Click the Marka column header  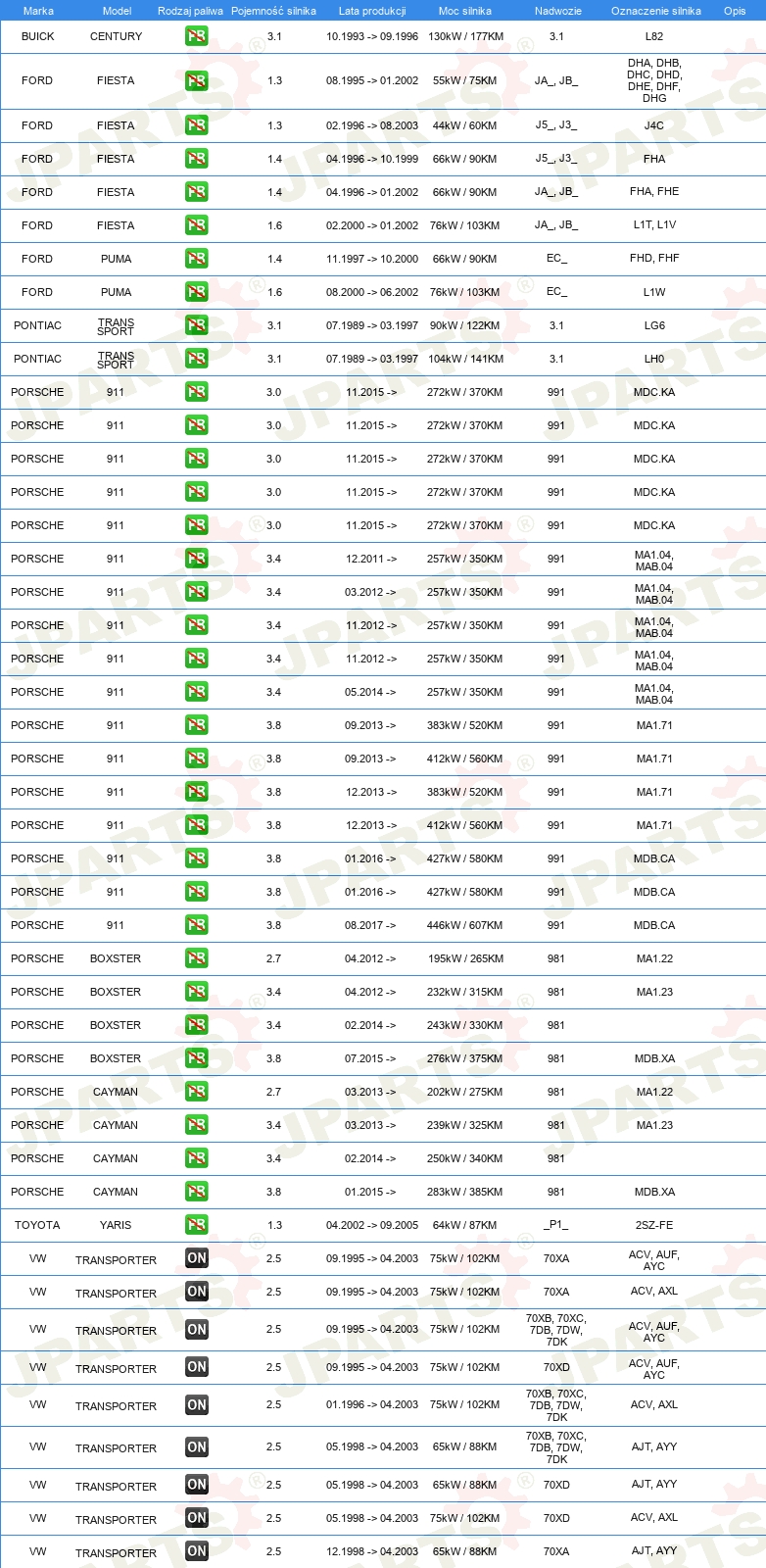coord(37,11)
